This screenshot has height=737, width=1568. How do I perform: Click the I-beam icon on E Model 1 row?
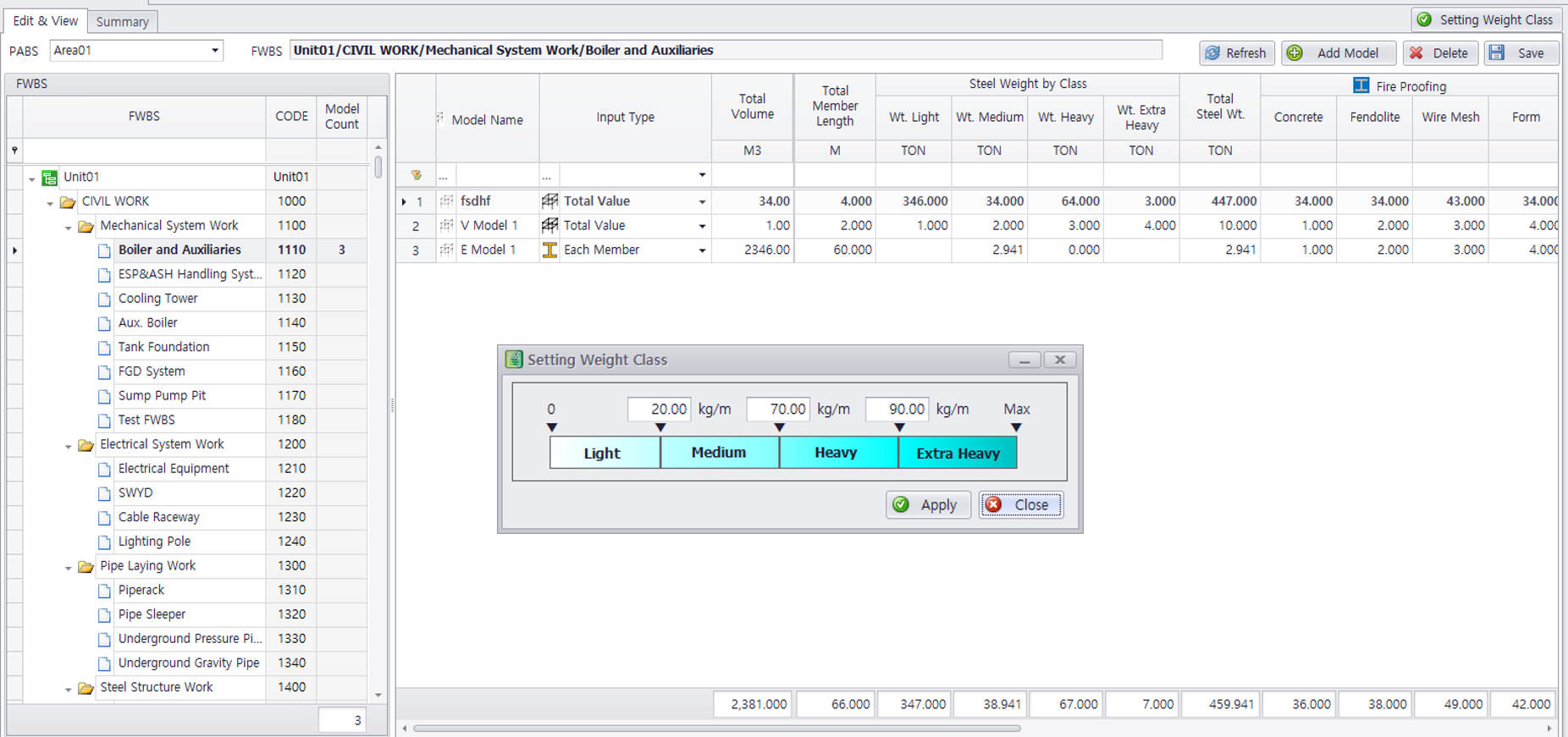549,250
